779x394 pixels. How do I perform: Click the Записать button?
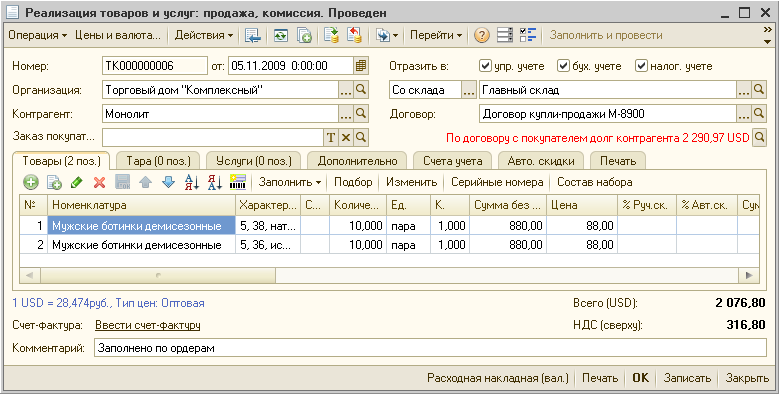tap(688, 378)
